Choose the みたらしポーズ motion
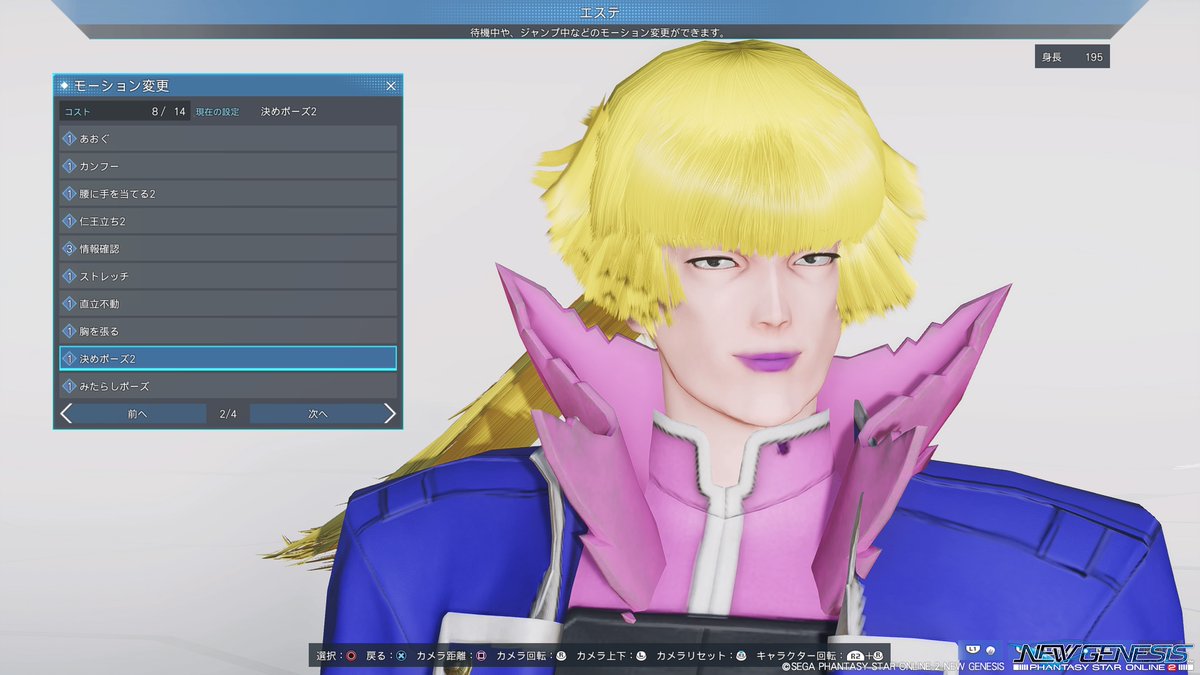The height and width of the screenshot is (675, 1200). pos(228,386)
